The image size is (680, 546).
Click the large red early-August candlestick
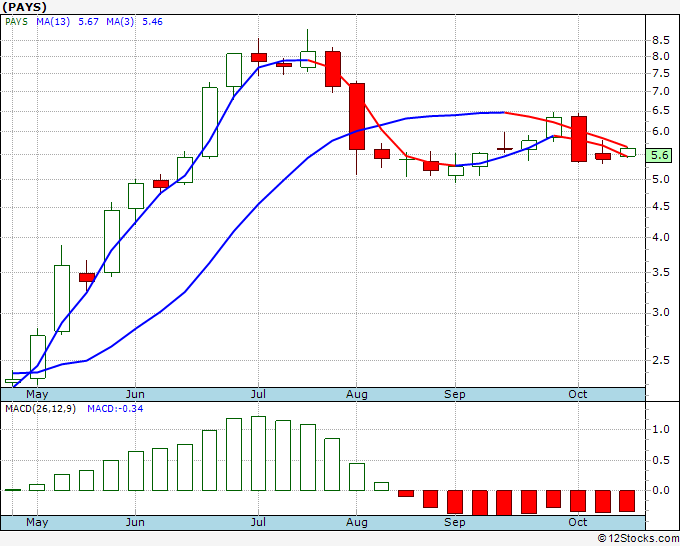357,116
